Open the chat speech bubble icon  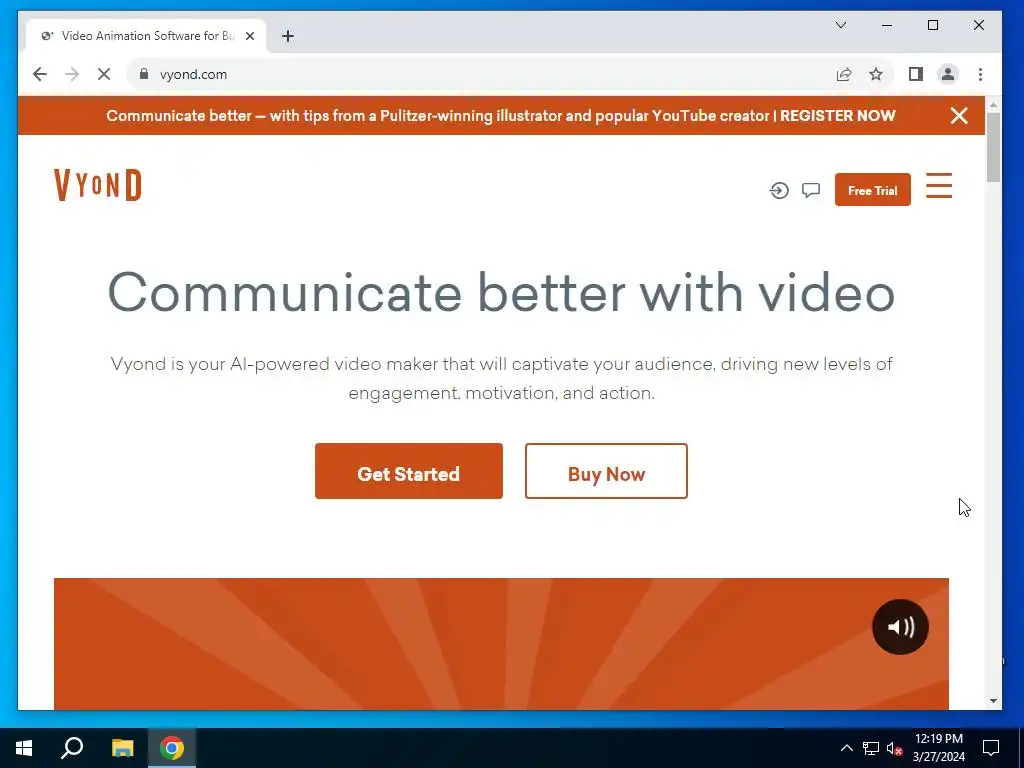pos(811,191)
